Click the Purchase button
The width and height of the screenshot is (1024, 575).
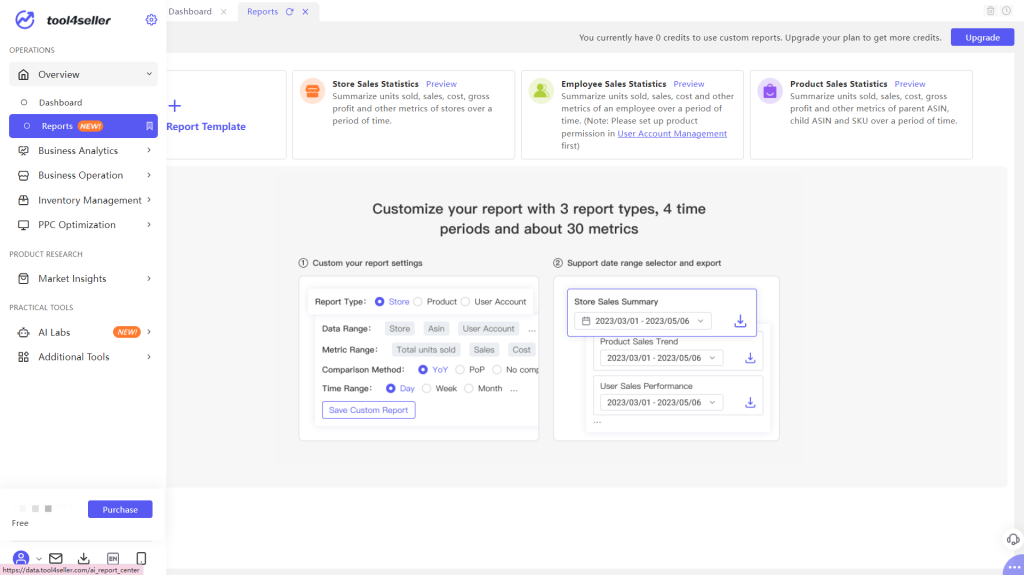pyautogui.click(x=120, y=510)
